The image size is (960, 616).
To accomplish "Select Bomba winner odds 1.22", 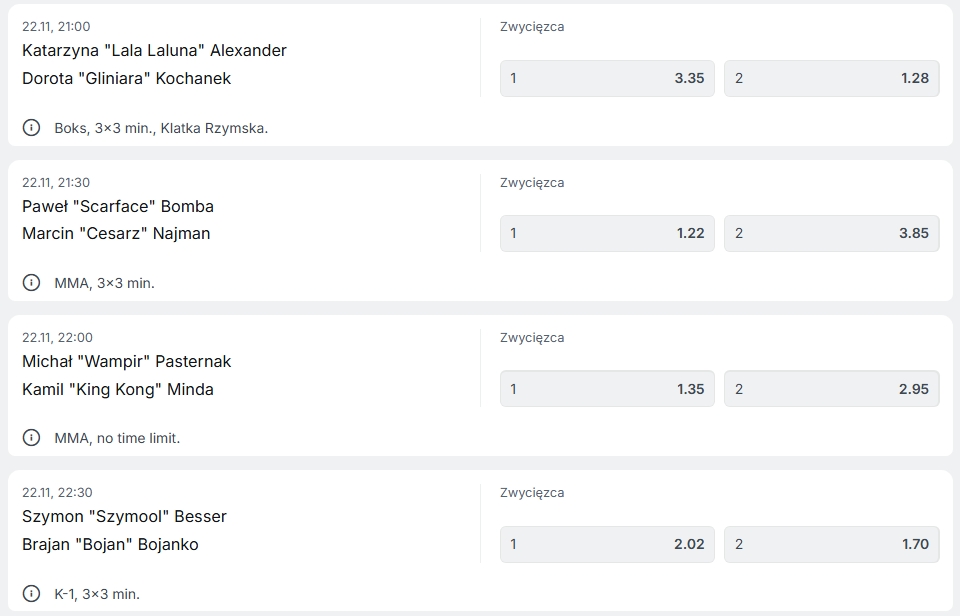I will click(x=607, y=233).
